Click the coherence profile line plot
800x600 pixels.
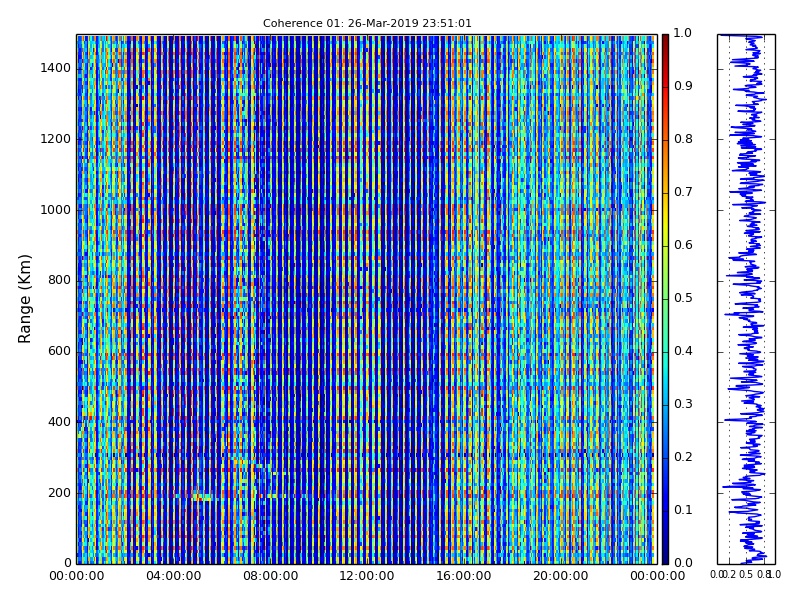(746, 299)
